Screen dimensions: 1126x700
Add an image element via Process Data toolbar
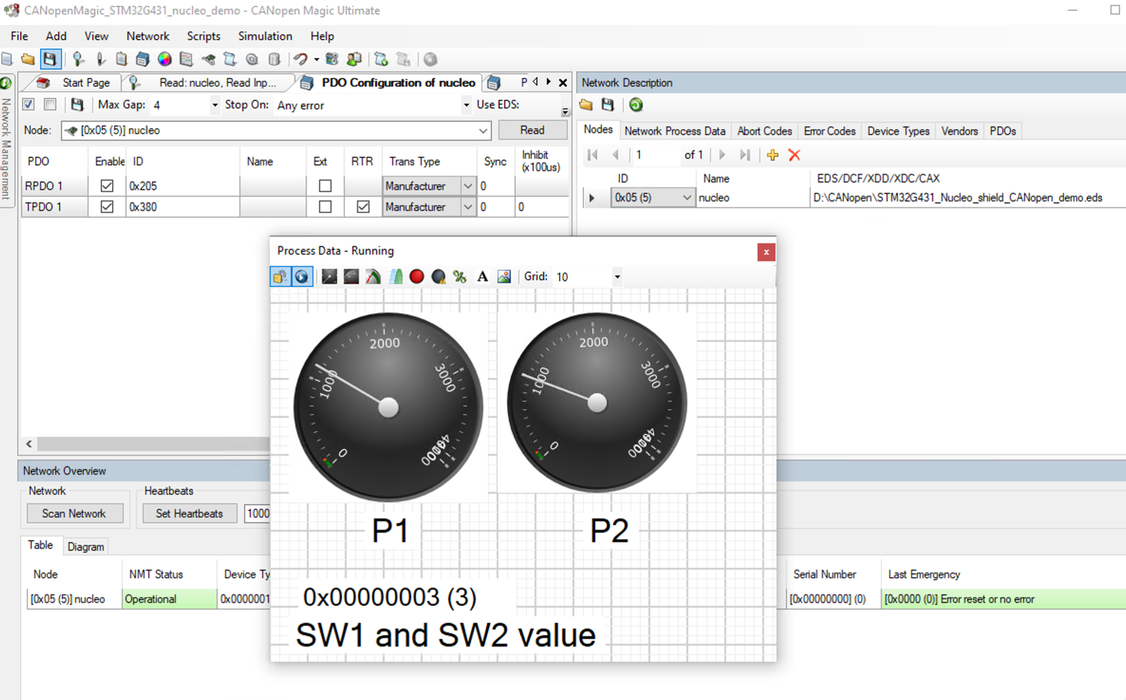pyautogui.click(x=504, y=276)
